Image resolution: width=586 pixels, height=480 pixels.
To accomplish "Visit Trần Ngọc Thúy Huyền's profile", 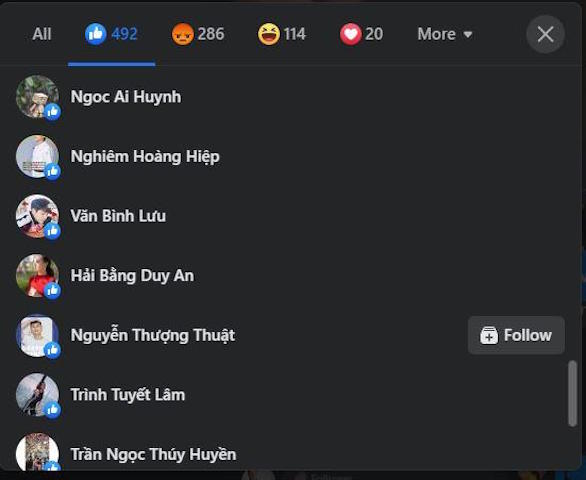I will click(x=153, y=455).
